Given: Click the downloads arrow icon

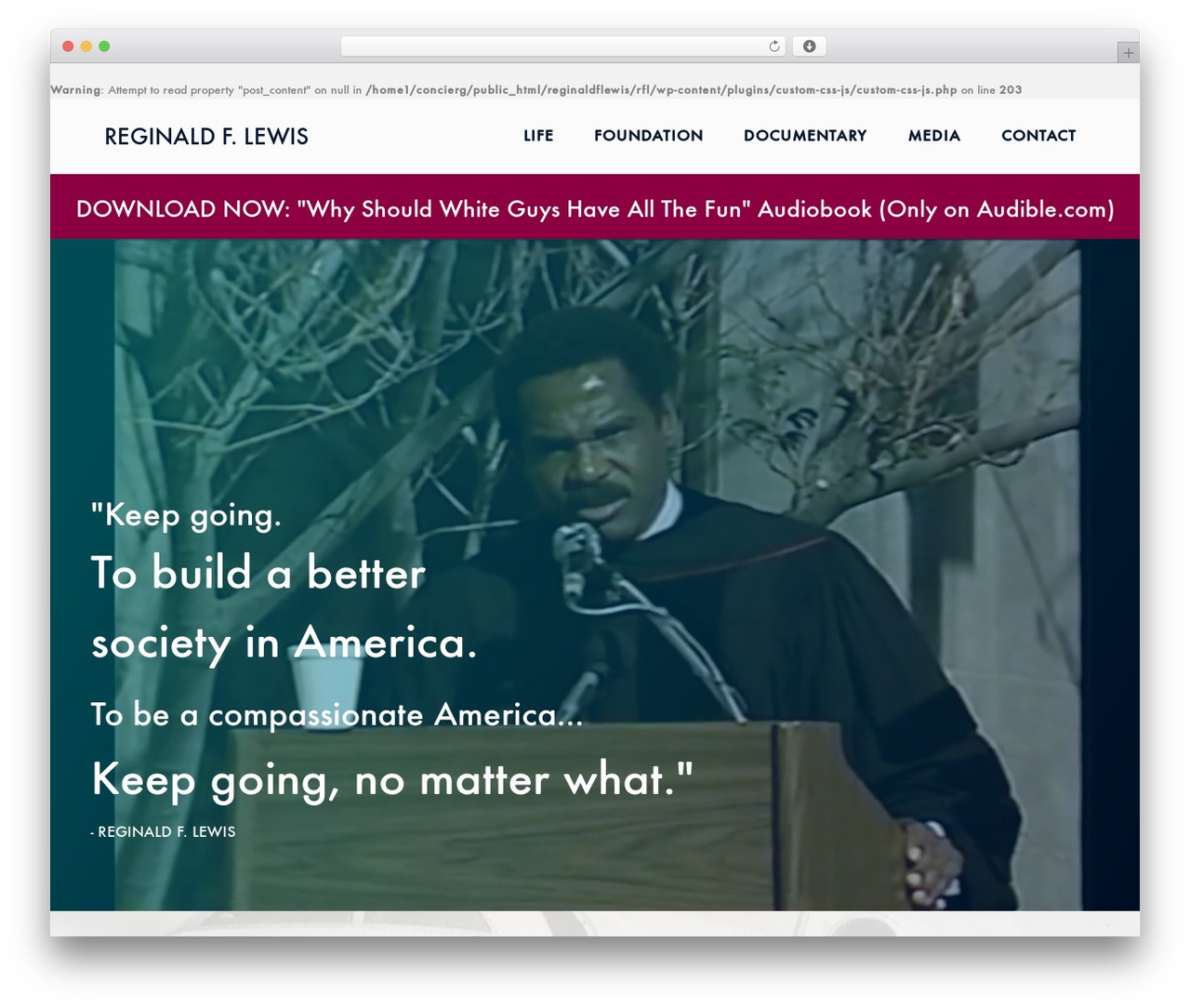Looking at the screenshot, I should (809, 46).
